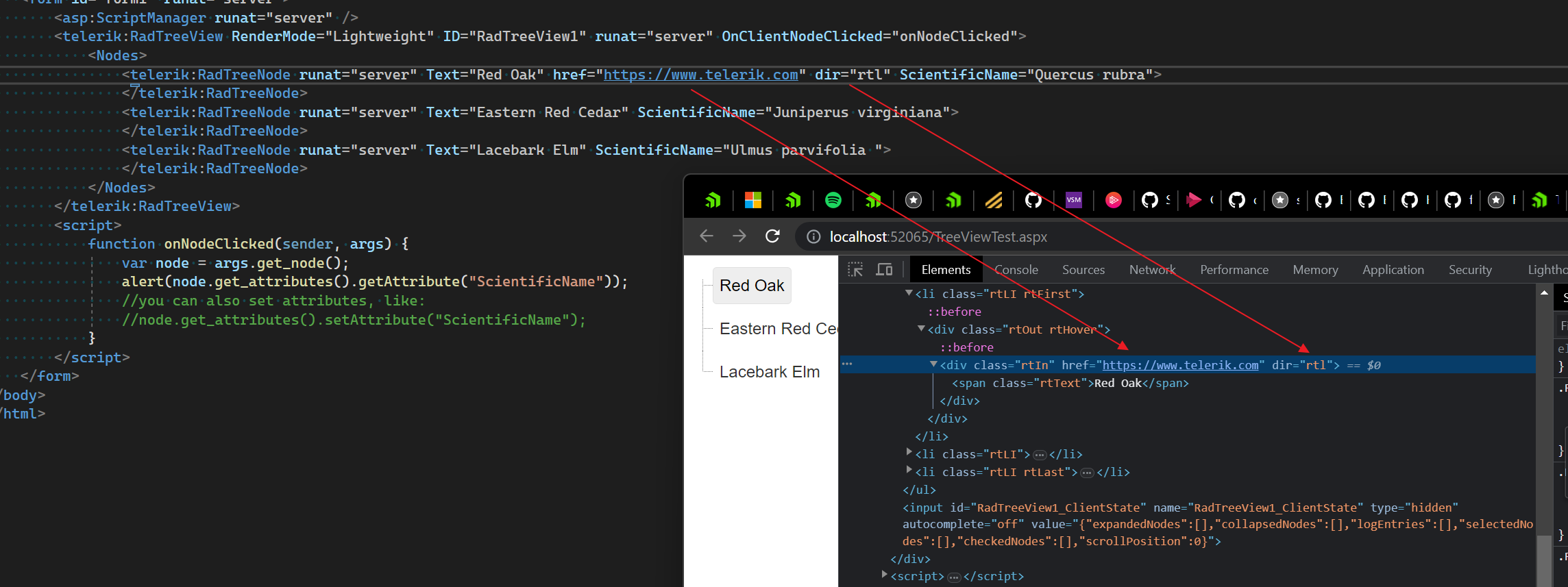Viewport: 1568px width, 587px height.
Task: Expand the script node in DevTools
Action: tap(884, 575)
